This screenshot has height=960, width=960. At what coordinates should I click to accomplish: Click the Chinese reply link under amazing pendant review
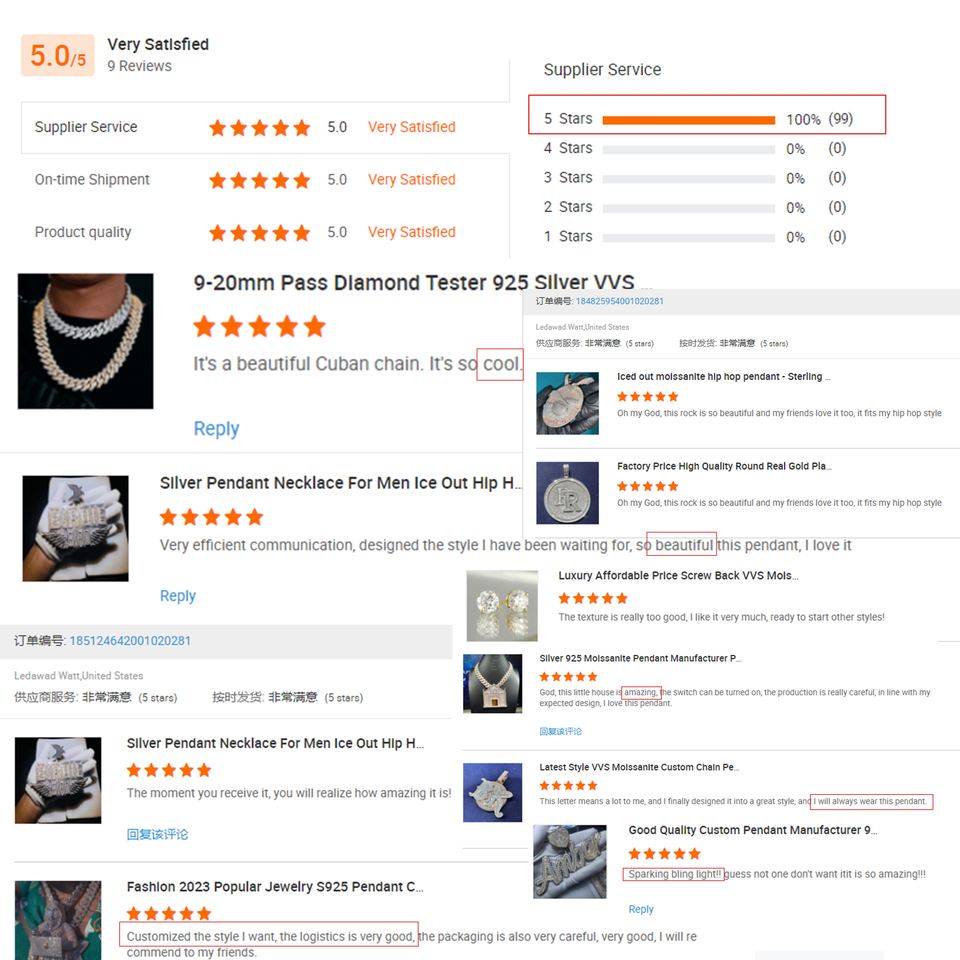[157, 834]
